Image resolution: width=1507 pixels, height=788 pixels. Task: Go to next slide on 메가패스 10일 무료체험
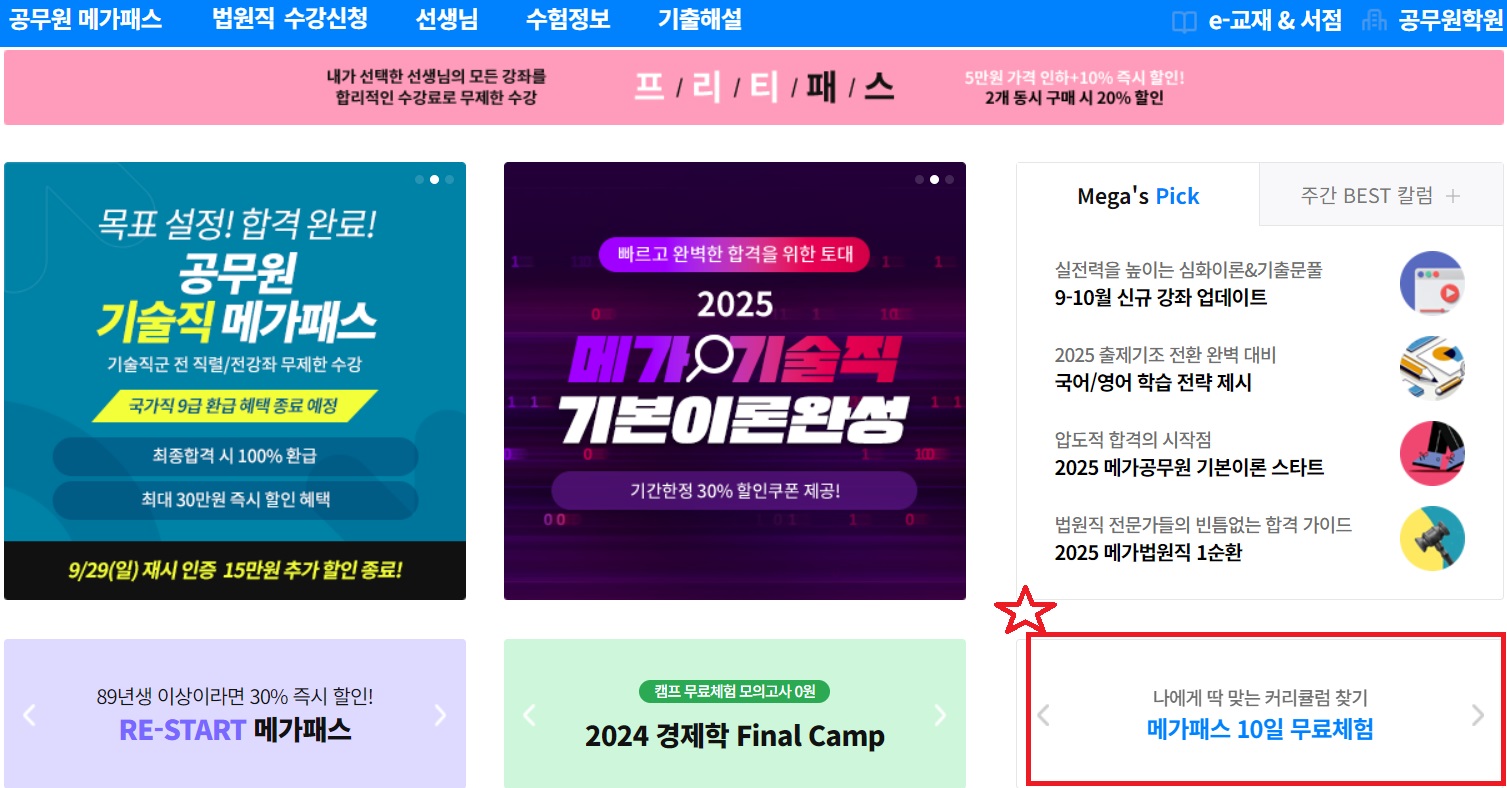1479,715
